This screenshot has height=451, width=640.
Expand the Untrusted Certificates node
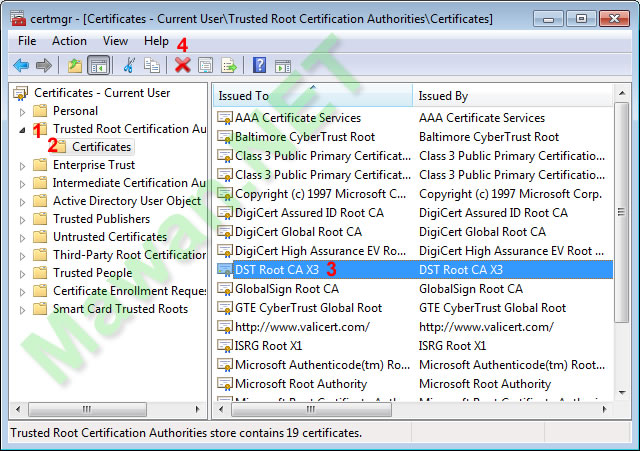(22, 238)
